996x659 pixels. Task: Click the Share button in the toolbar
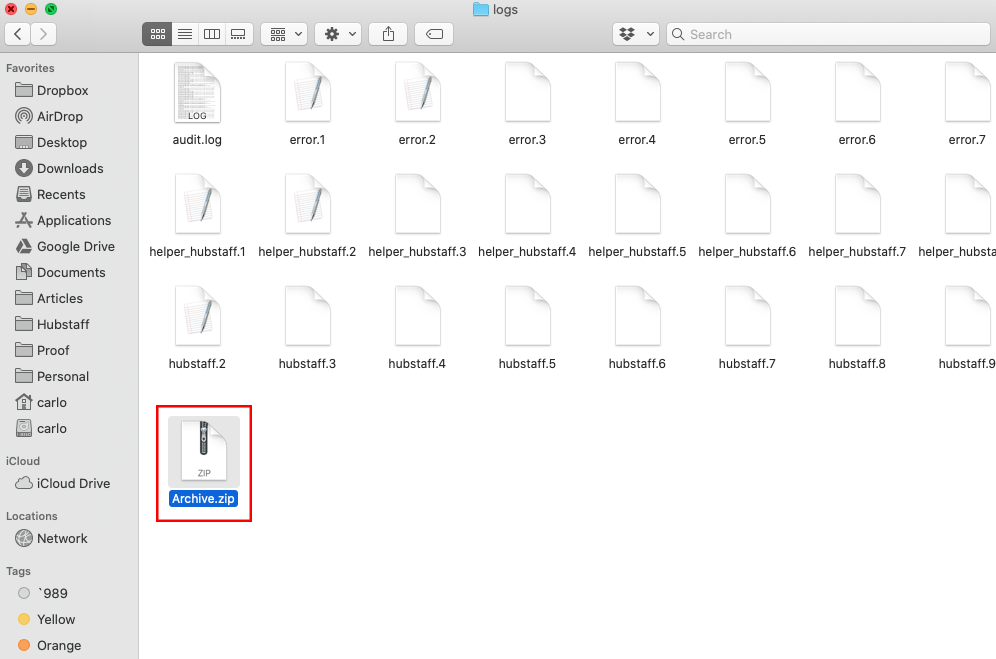(388, 34)
